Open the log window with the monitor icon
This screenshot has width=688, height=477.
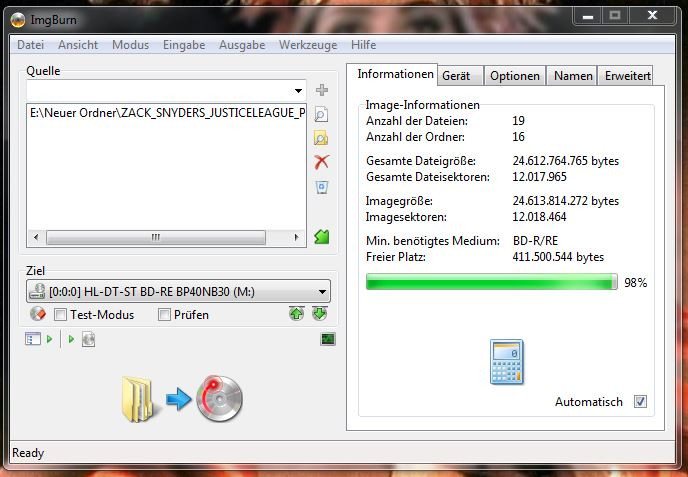coord(328,339)
